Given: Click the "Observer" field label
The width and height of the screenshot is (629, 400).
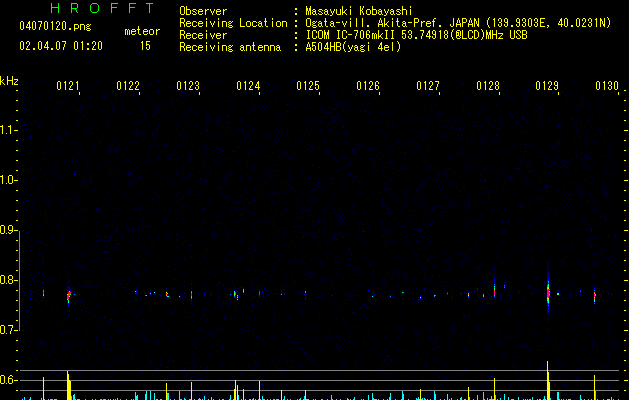Looking at the screenshot, I should (203, 11).
